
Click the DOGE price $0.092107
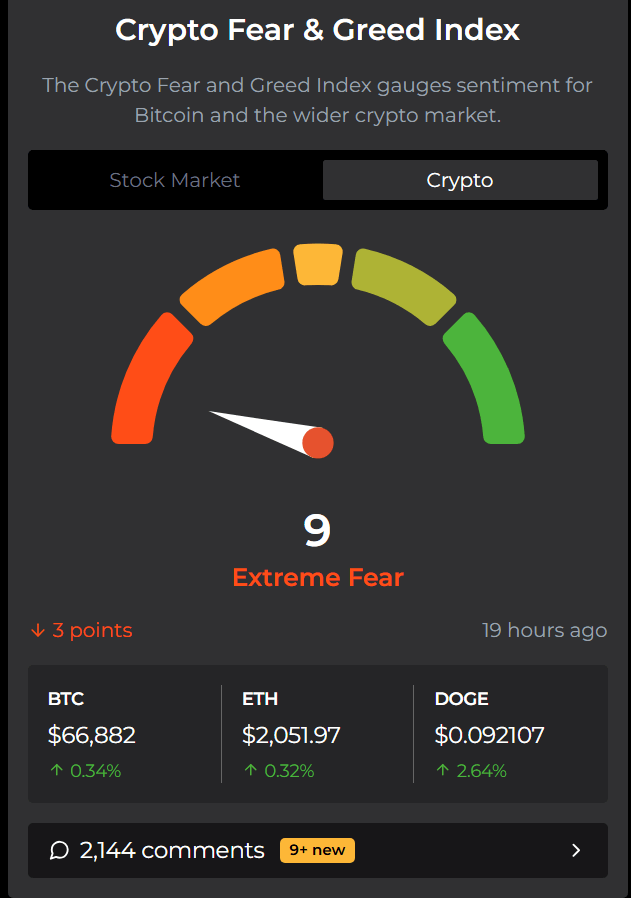pyautogui.click(x=489, y=736)
